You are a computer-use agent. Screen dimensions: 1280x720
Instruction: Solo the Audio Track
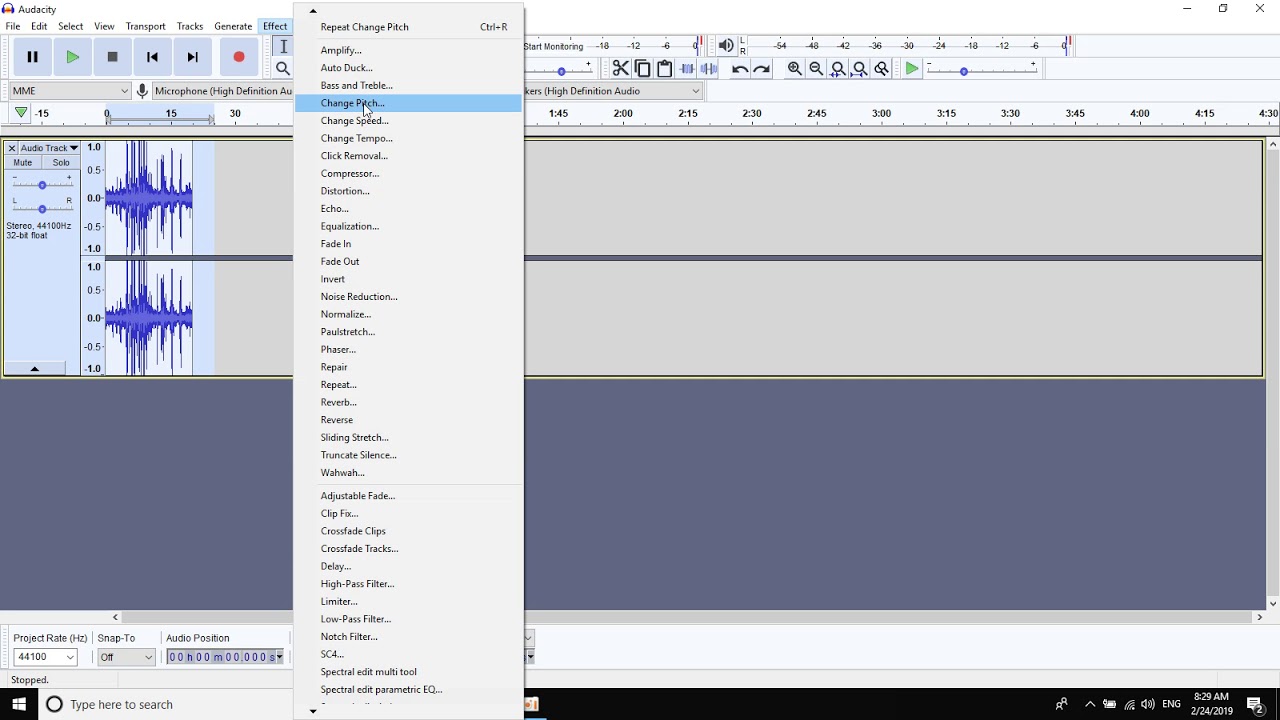pyautogui.click(x=61, y=163)
